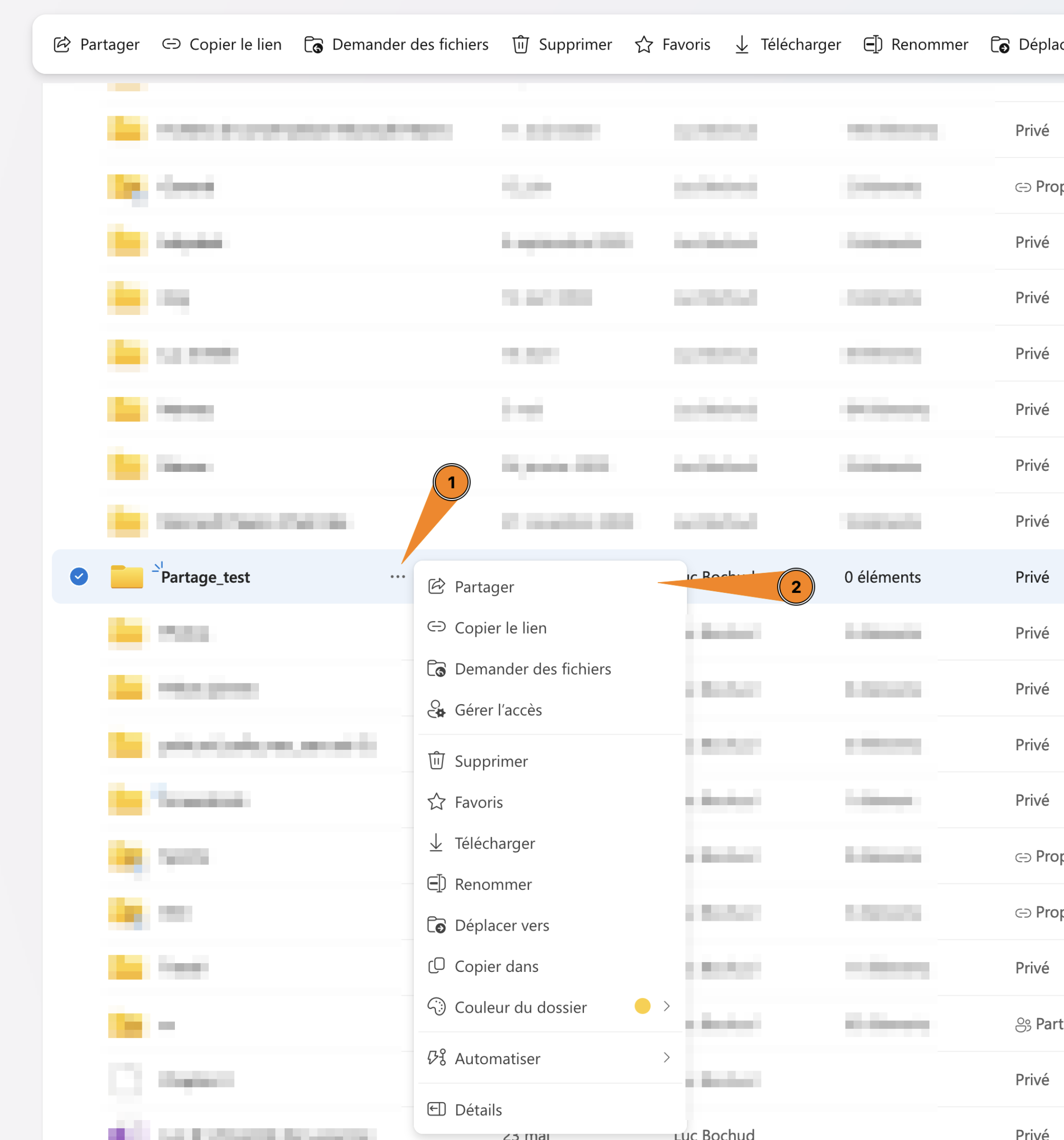Click the Renommer icon in top toolbar
Image resolution: width=1064 pixels, height=1140 pixels.
tap(873, 44)
